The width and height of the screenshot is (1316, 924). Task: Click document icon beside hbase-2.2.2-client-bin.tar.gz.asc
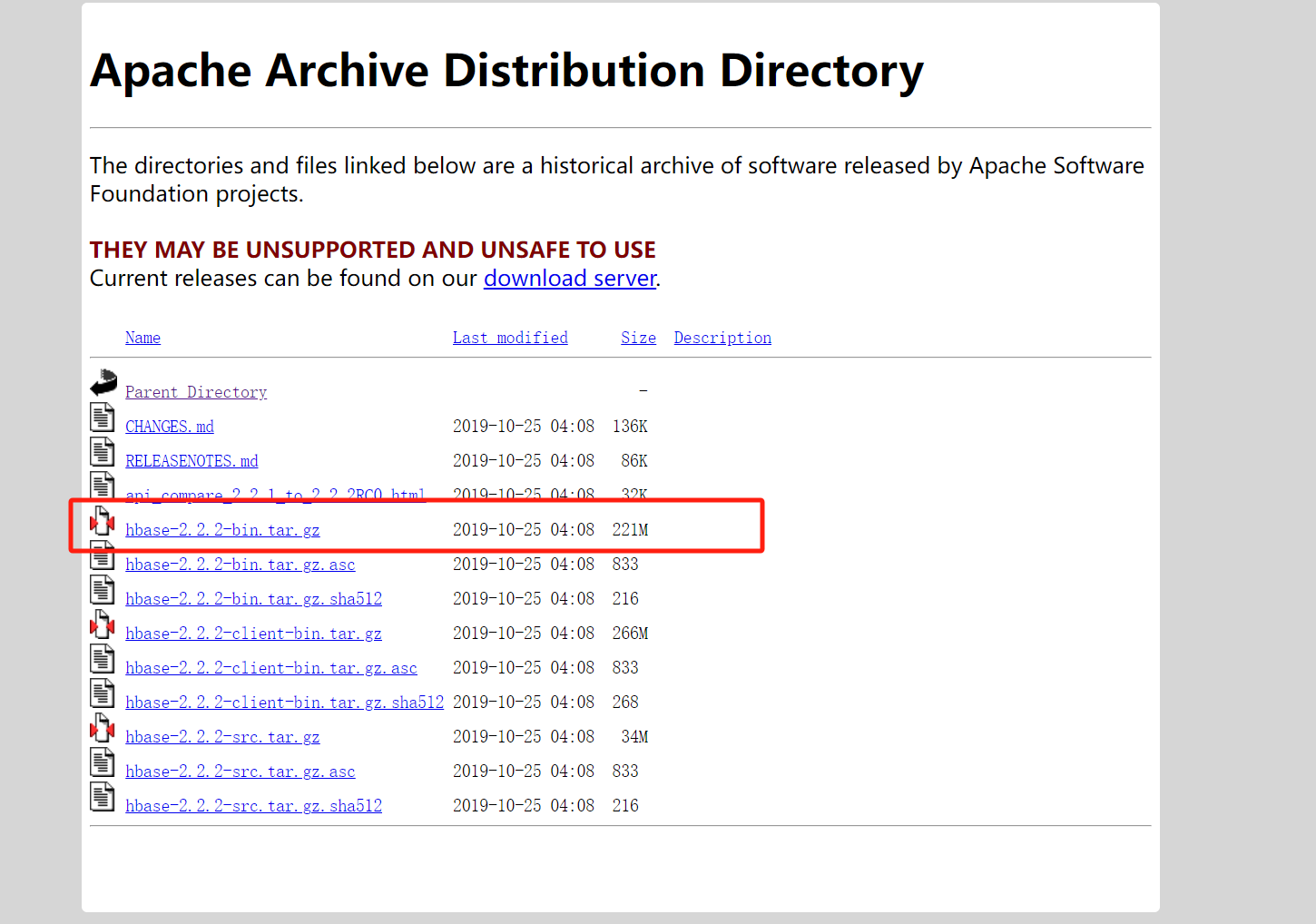point(103,658)
